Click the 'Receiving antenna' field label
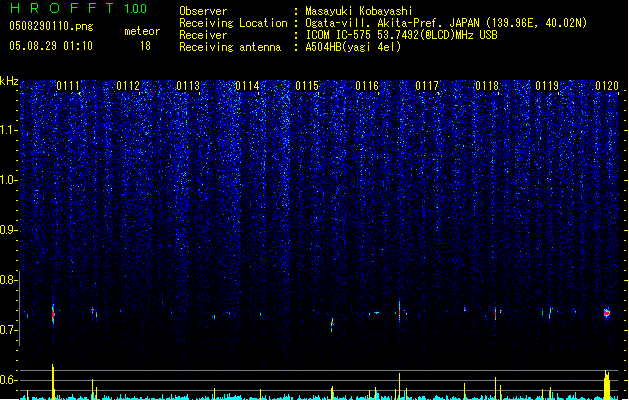This screenshot has width=629, height=400. click(230, 47)
